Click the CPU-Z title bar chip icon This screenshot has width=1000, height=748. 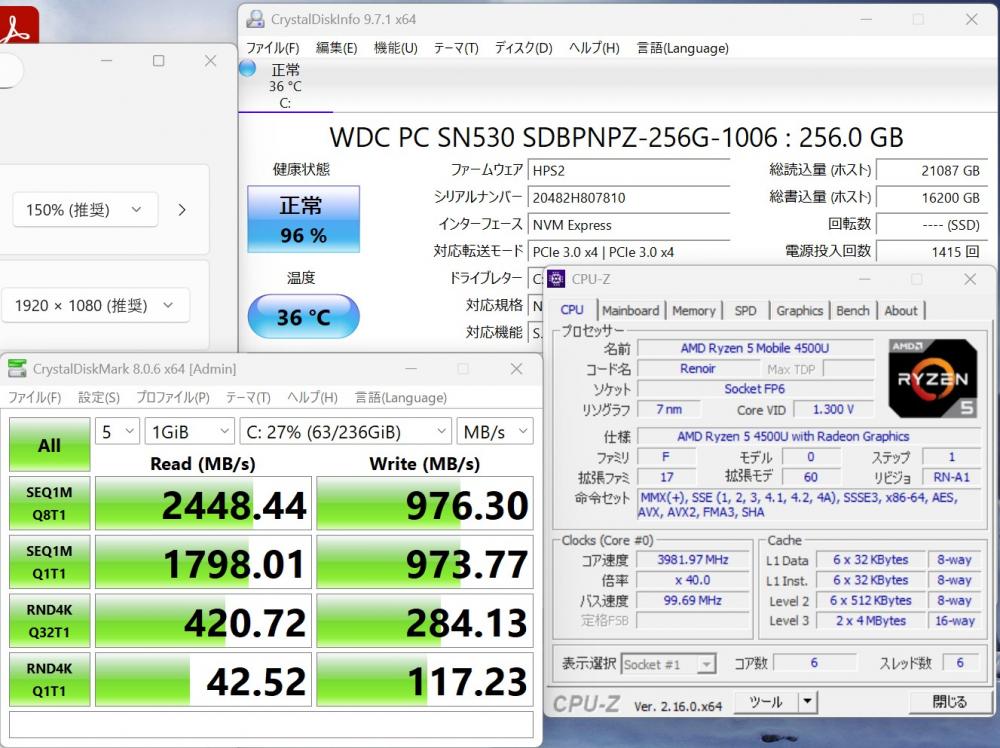[556, 279]
